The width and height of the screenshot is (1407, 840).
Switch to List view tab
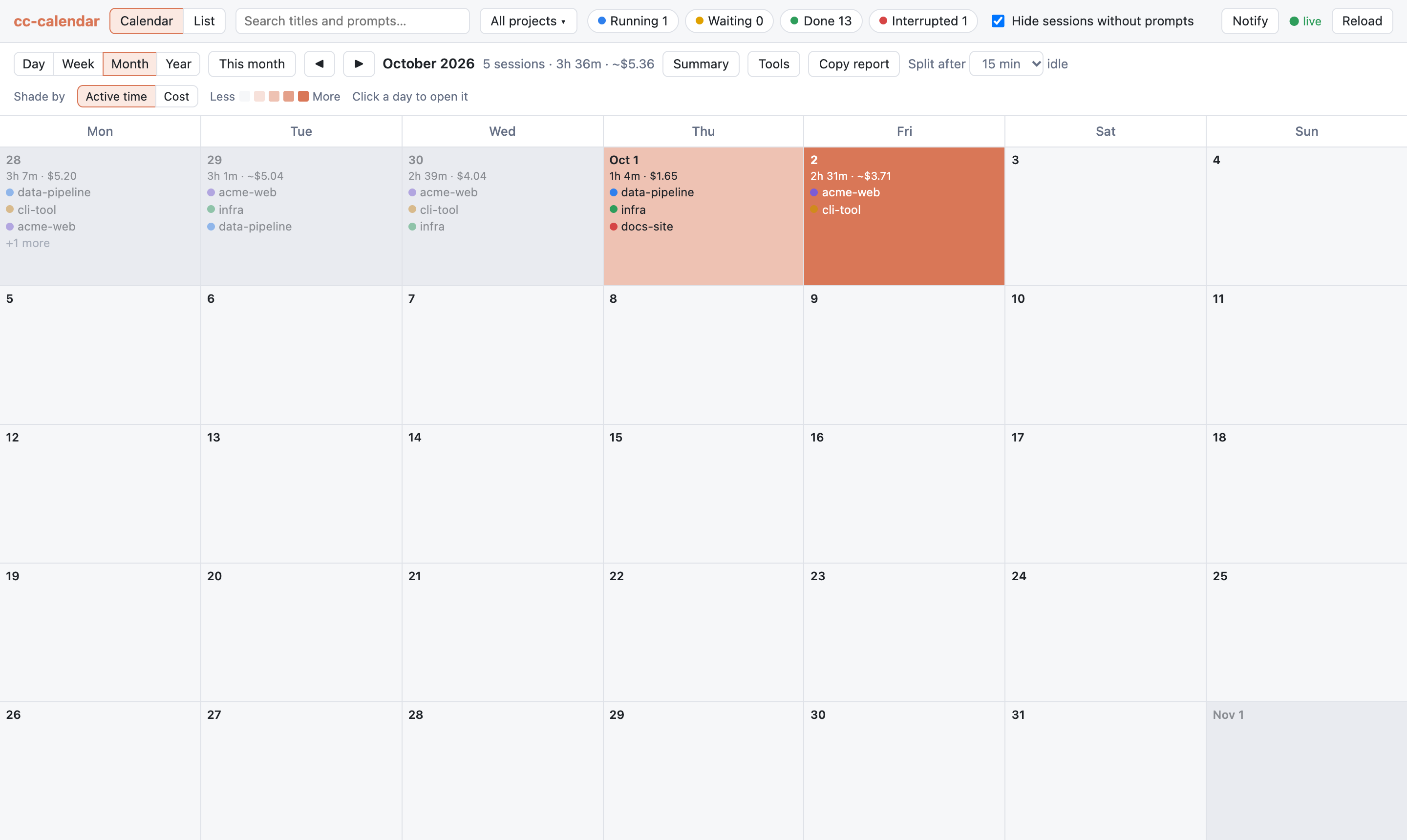204,21
